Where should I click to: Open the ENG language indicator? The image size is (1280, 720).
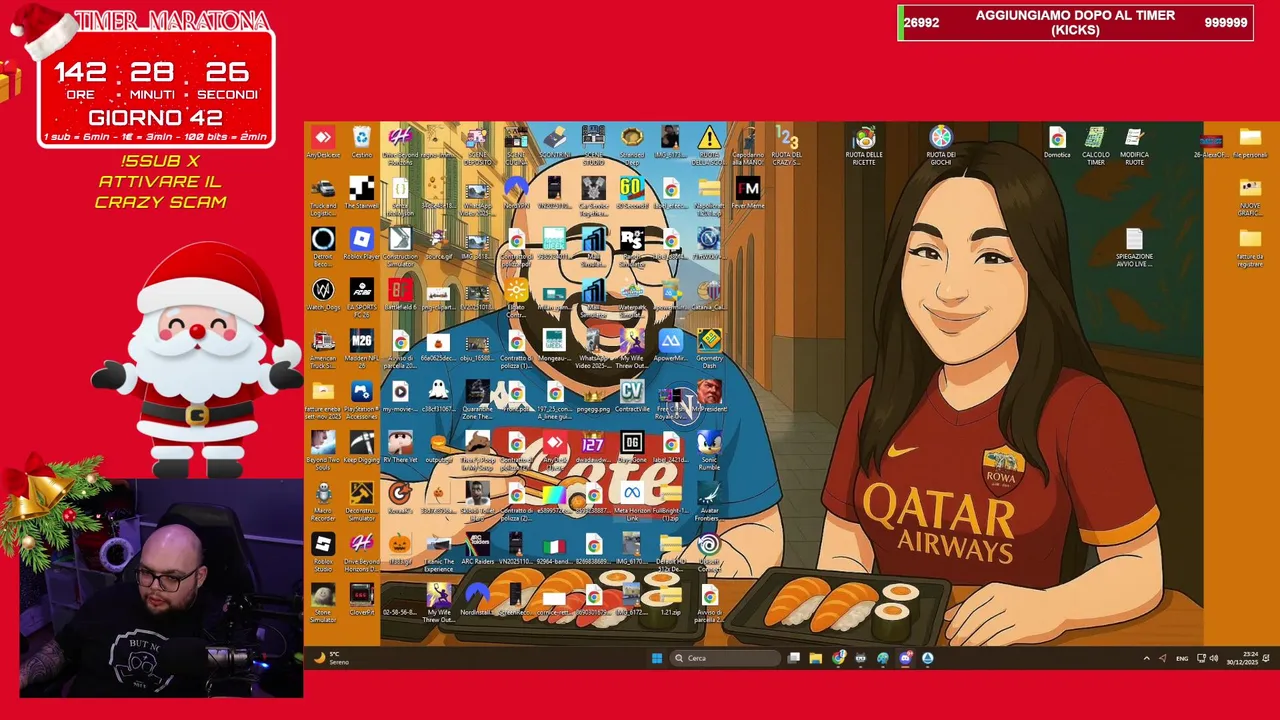pyautogui.click(x=1182, y=658)
